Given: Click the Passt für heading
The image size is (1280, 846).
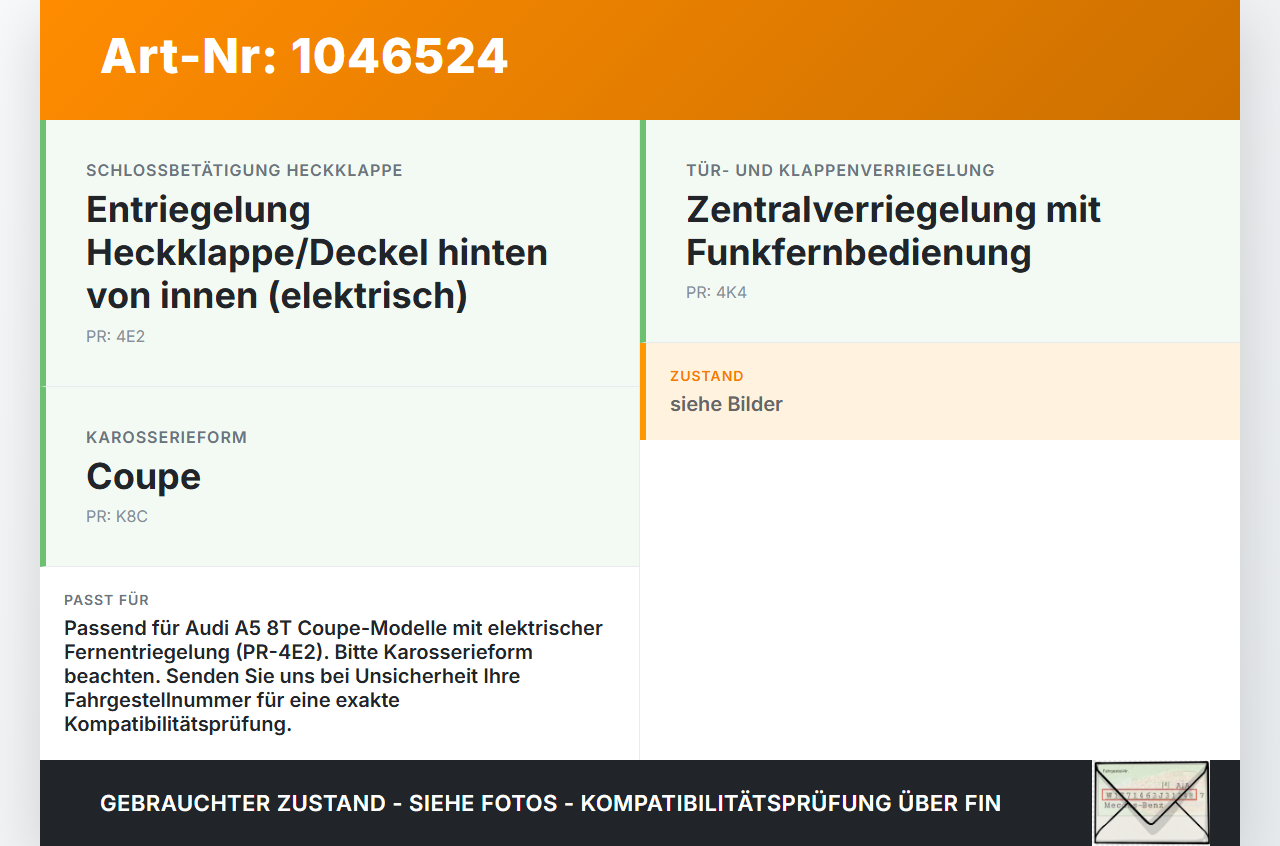Looking at the screenshot, I should click(106, 600).
